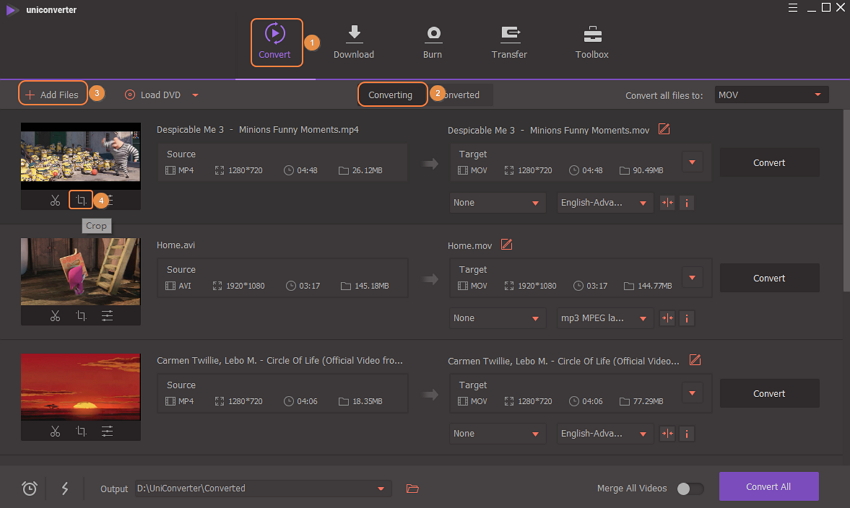The width and height of the screenshot is (850, 508).
Task: Open the Convert all files to MOV dropdown
Action: point(771,95)
